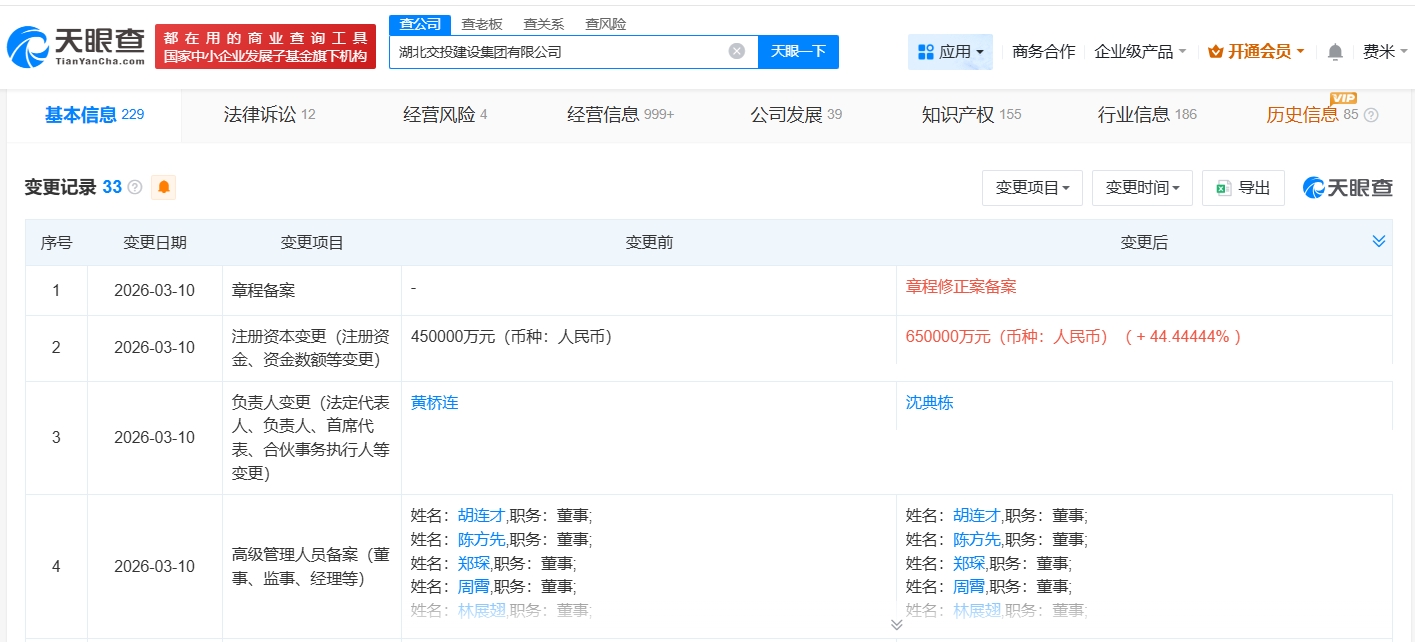This screenshot has width=1415, height=642.
Task: Click the orange change-record alert bell
Action: tap(163, 187)
